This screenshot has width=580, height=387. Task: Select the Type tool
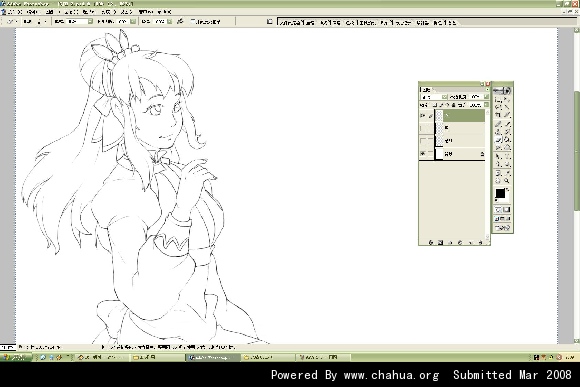click(507, 156)
